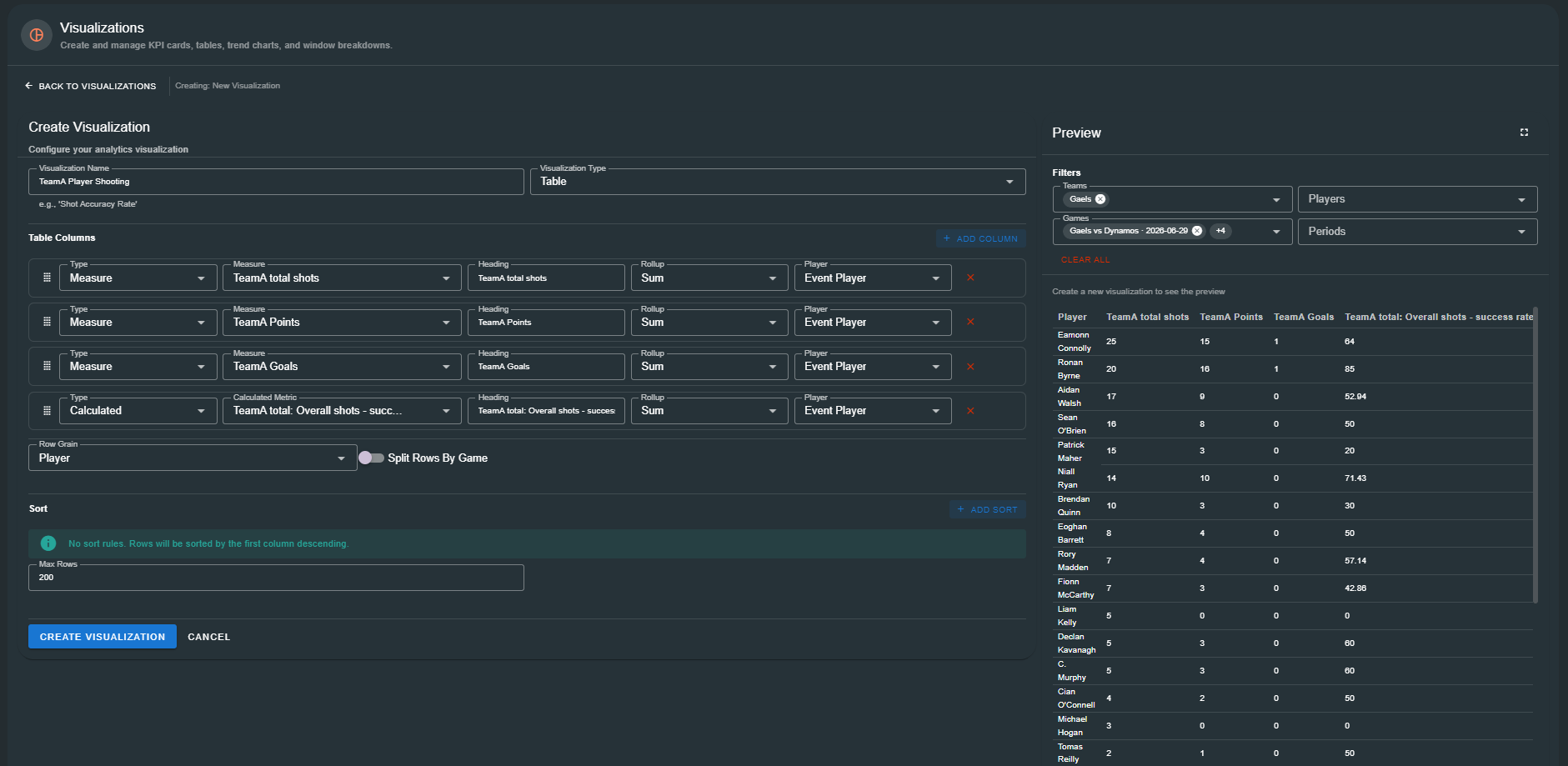
Task: Edit the Visualization Name field
Action: (276, 182)
